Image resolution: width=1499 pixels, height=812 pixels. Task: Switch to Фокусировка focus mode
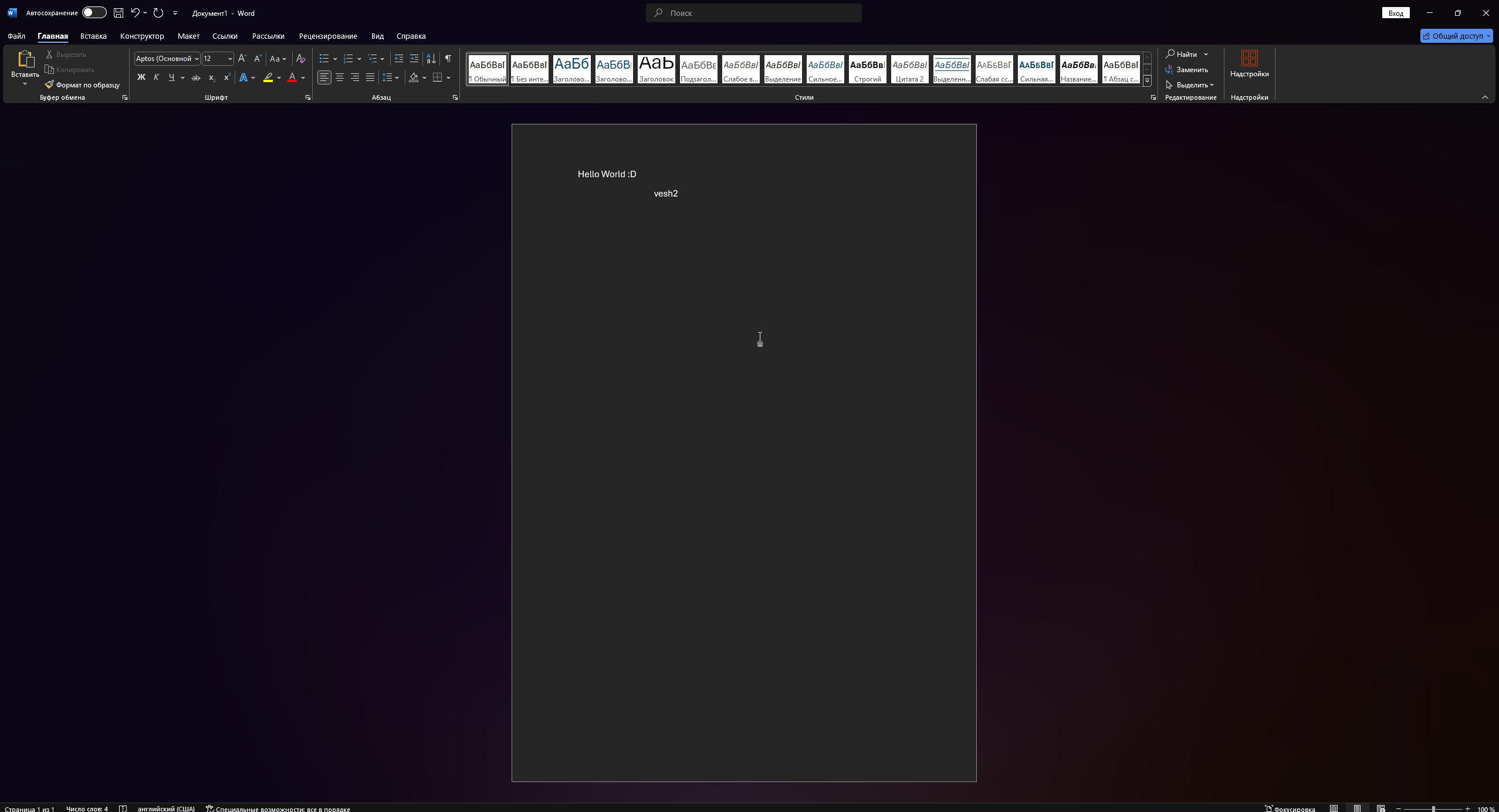pyautogui.click(x=1290, y=808)
